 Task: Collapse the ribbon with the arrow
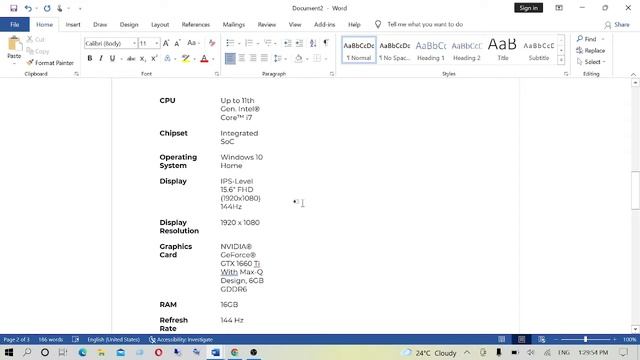(633, 74)
